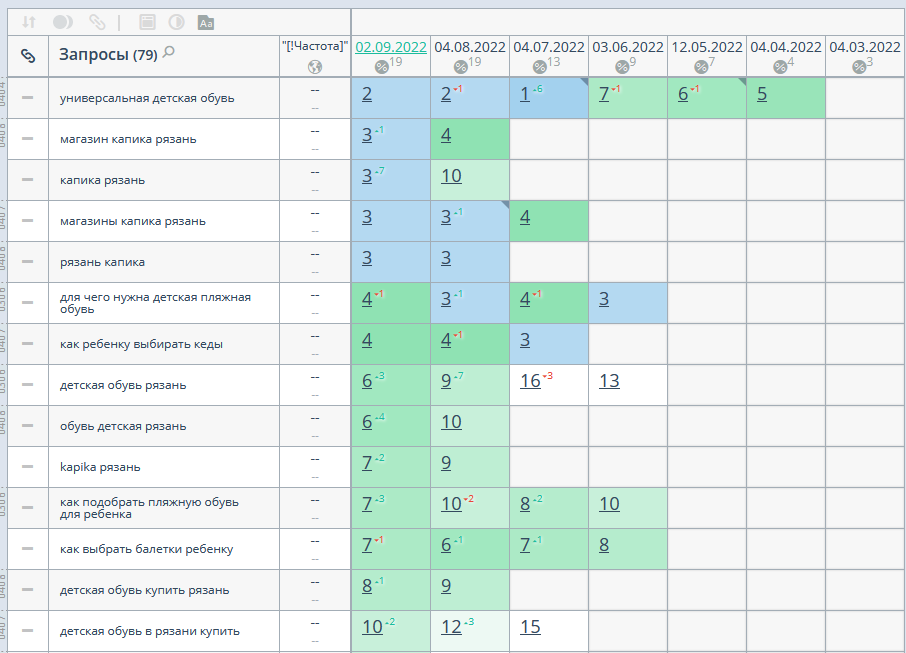Image resolution: width=906 pixels, height=653 pixels.
Task: Open position 8 for как выбрать балетки ребенку
Action: click(604, 546)
